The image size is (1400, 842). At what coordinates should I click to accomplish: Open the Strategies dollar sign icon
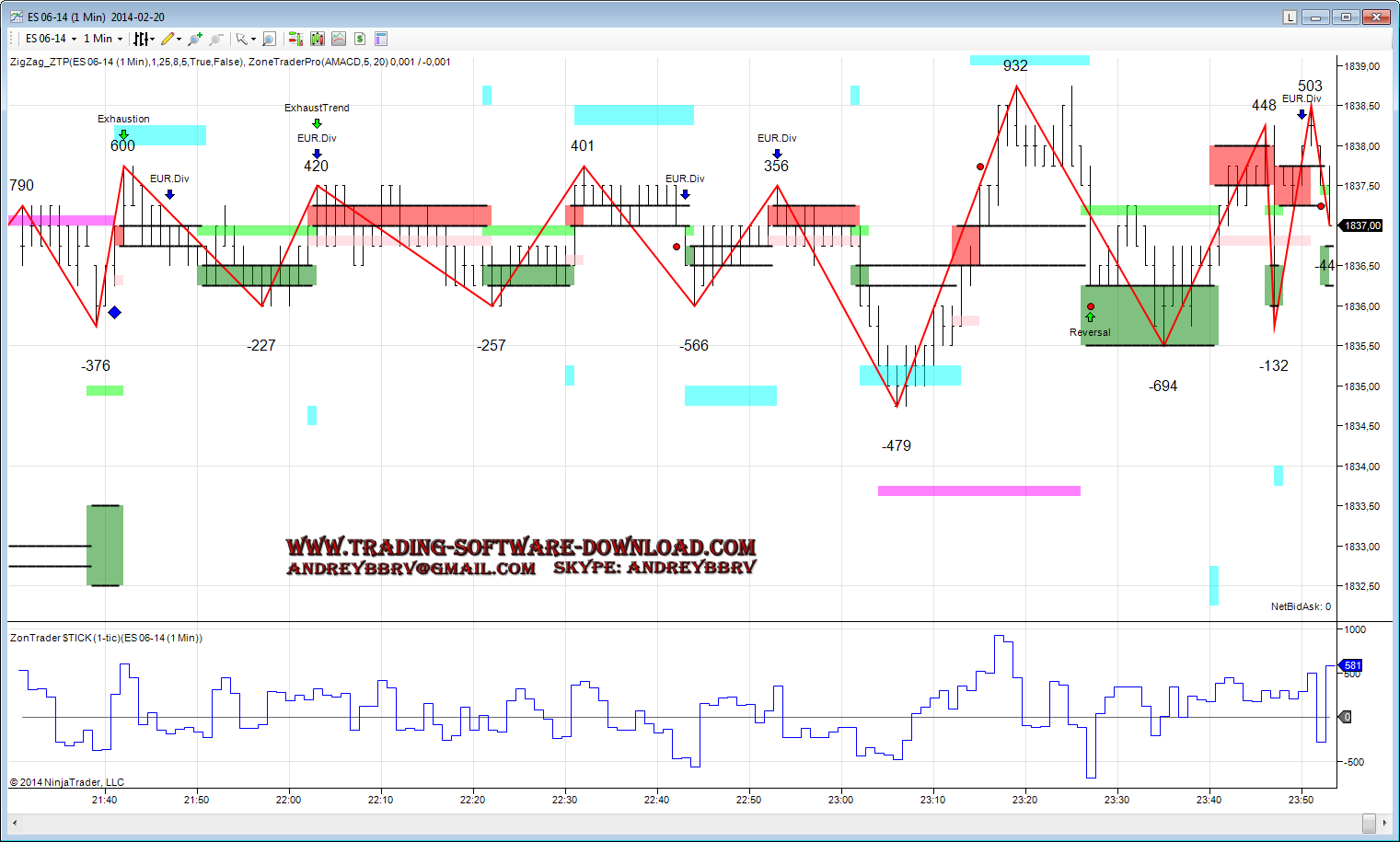pos(360,39)
